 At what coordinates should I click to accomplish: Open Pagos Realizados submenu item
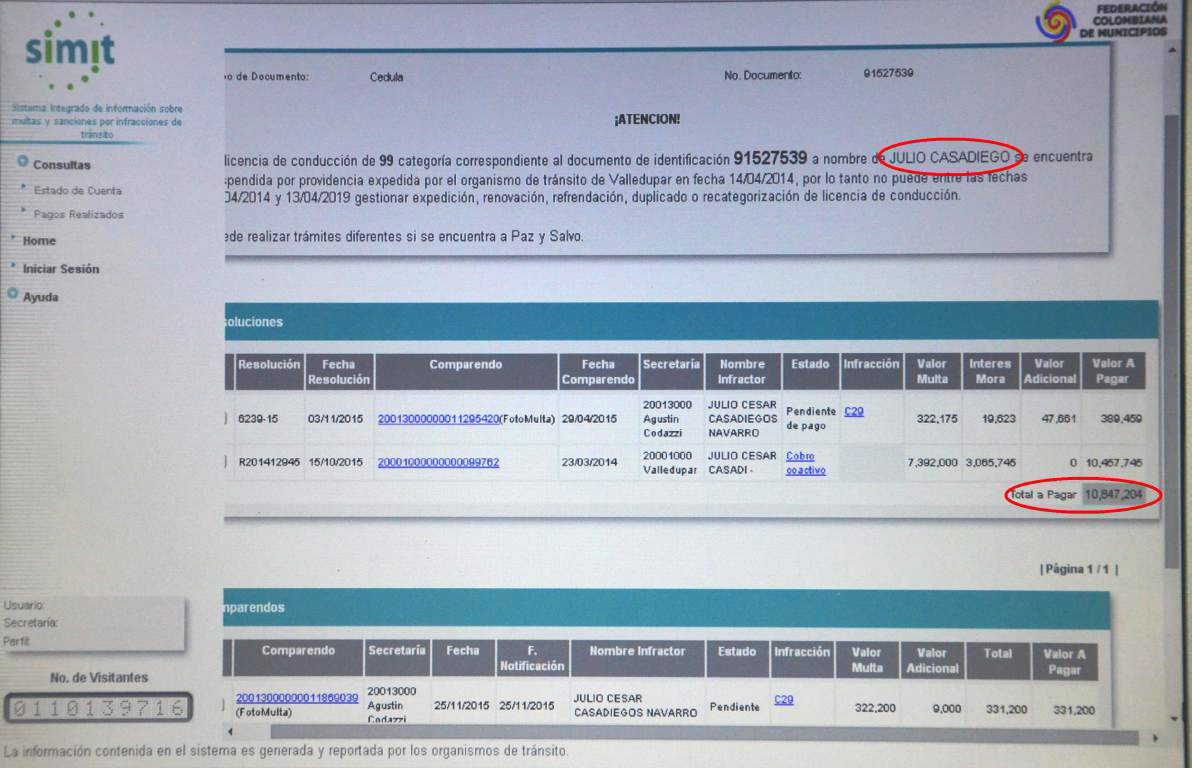pyautogui.click(x=79, y=214)
